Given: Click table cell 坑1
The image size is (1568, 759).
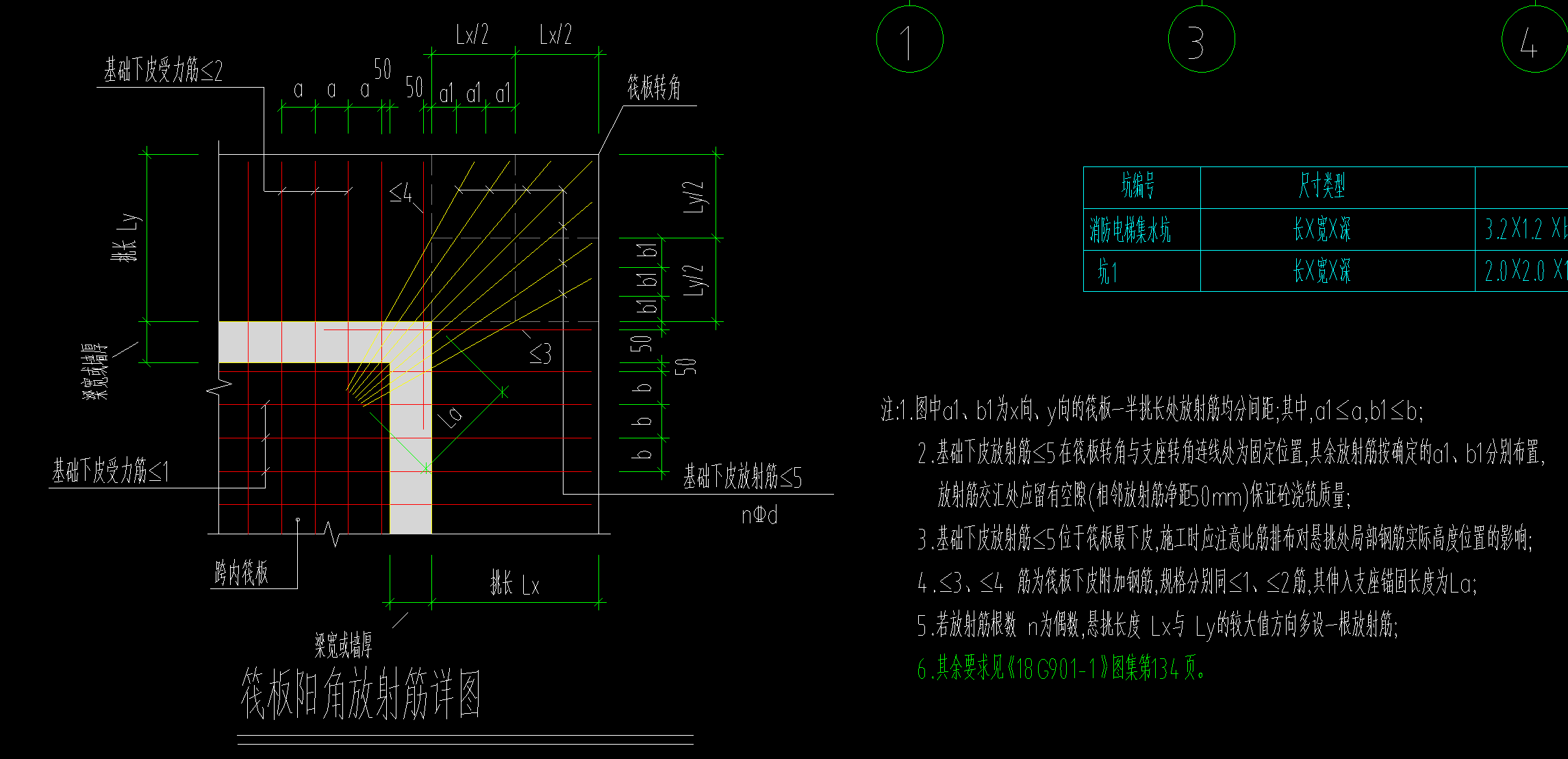Looking at the screenshot, I should click(x=1108, y=272).
